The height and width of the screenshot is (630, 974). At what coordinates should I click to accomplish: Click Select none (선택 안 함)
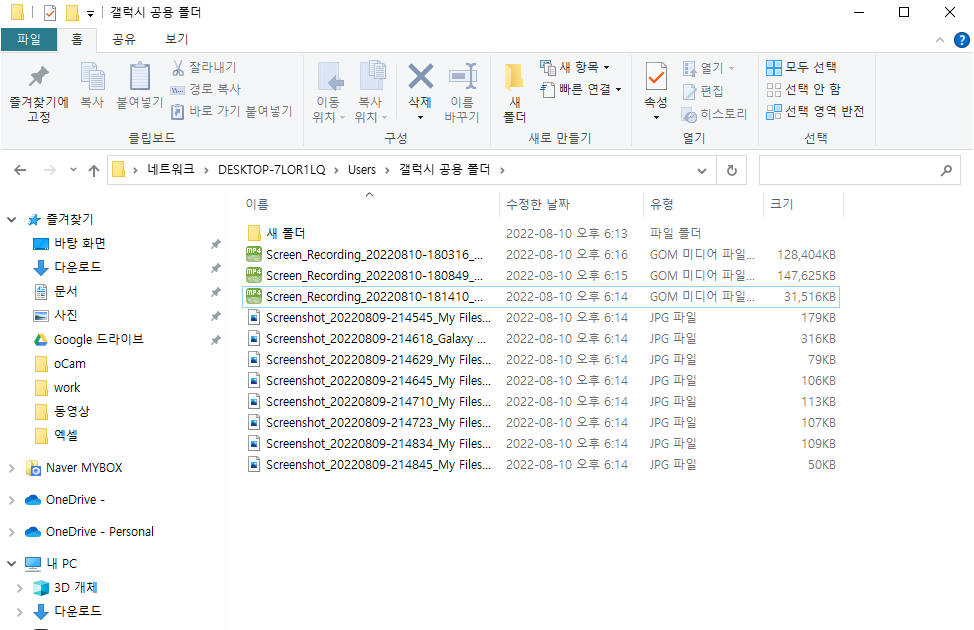pyautogui.click(x=803, y=89)
